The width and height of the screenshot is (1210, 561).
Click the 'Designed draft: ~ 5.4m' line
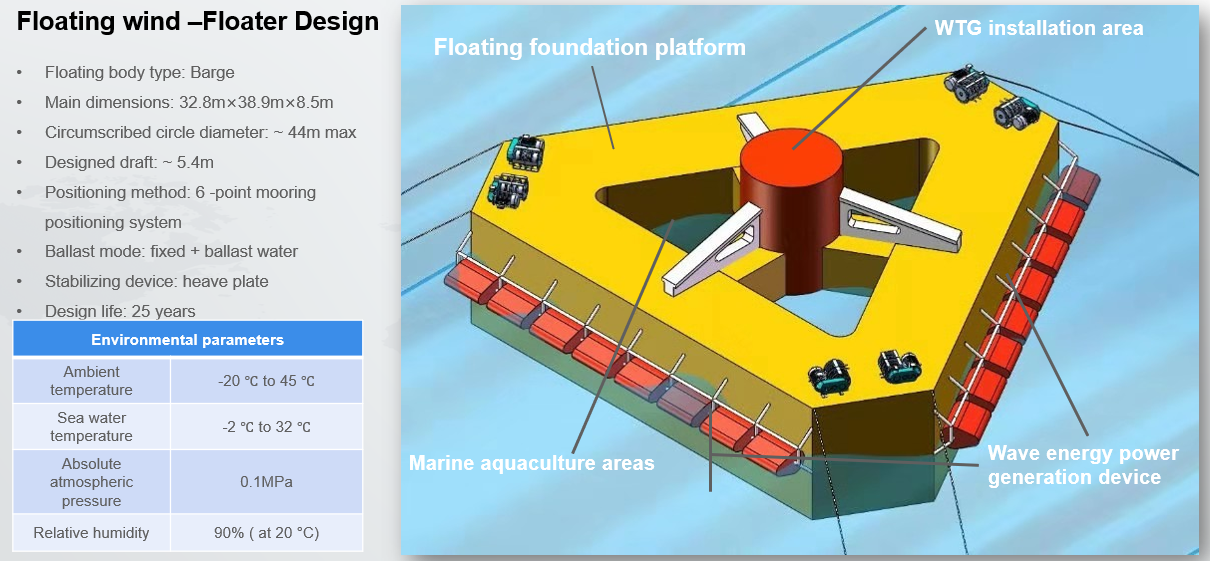[129, 162]
